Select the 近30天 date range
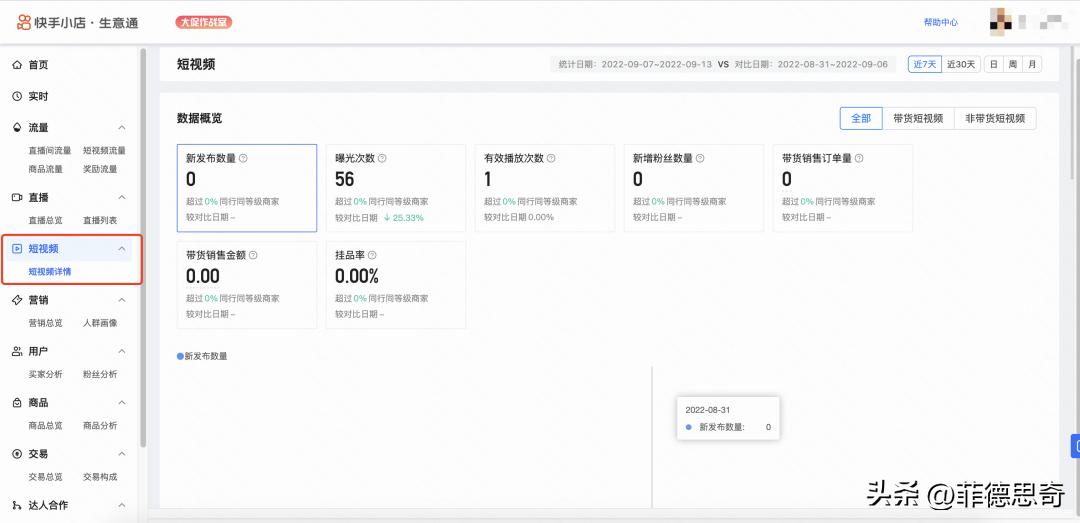This screenshot has width=1080, height=523. [961, 65]
